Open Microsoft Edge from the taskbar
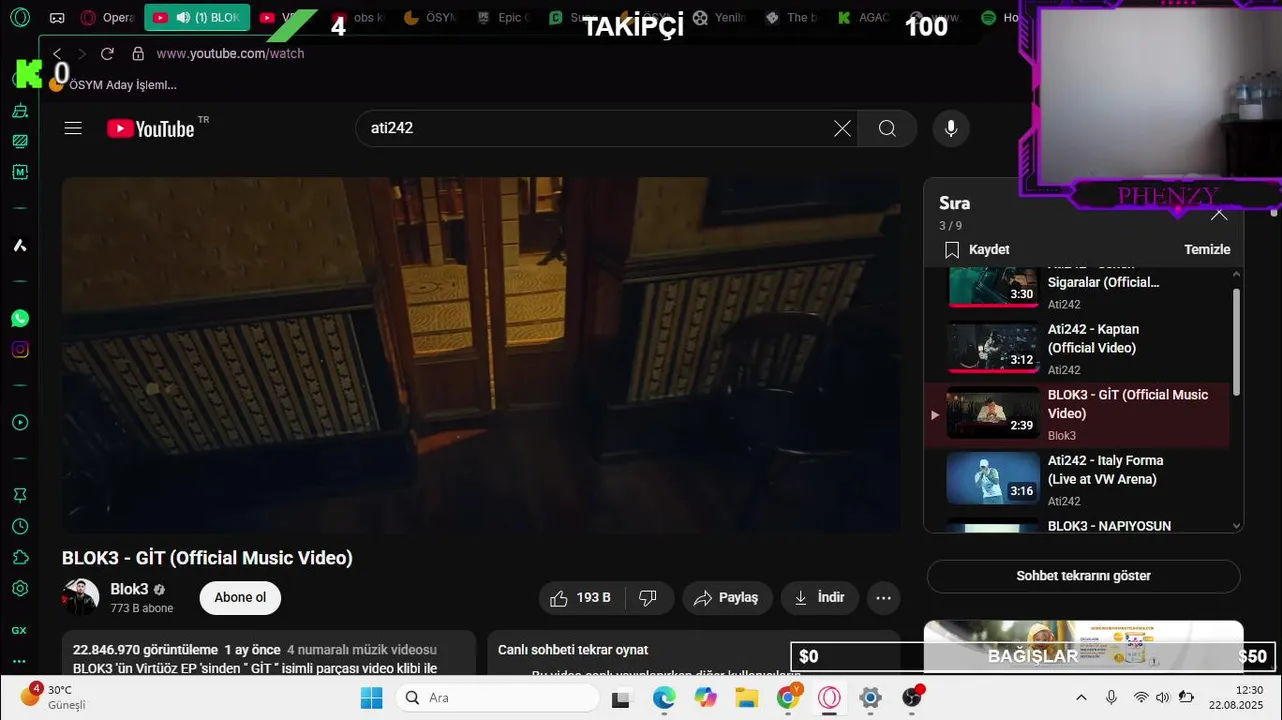1282x720 pixels. 664,698
